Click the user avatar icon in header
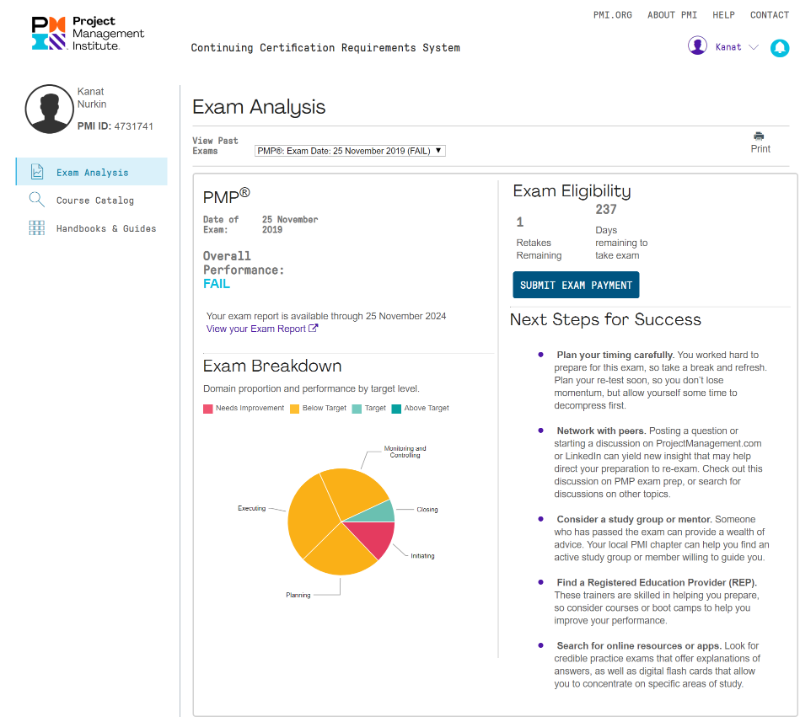 point(697,45)
